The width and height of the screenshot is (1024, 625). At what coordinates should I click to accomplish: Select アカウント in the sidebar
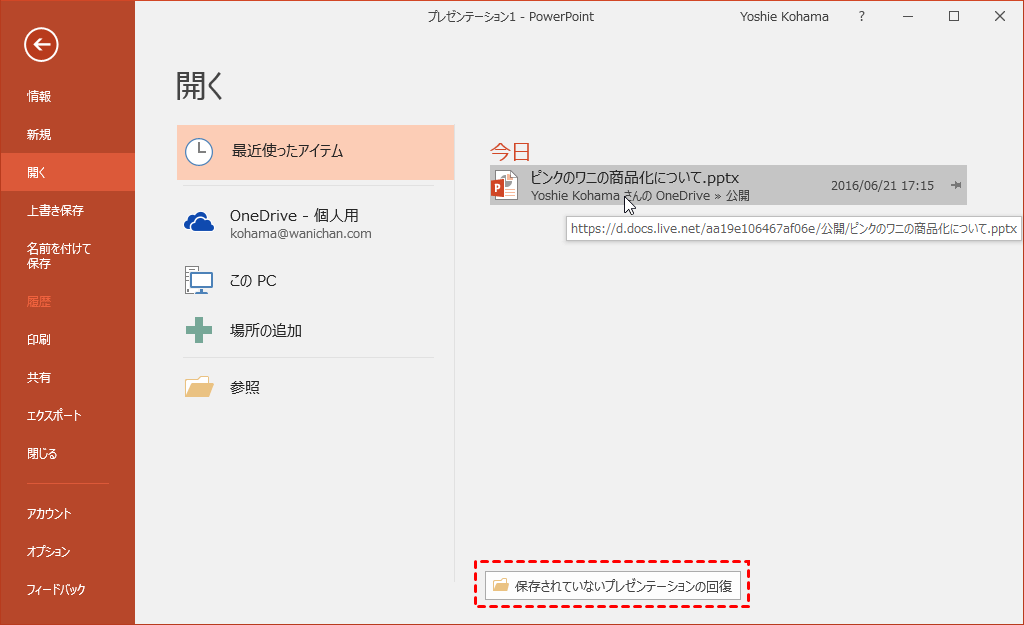49,514
